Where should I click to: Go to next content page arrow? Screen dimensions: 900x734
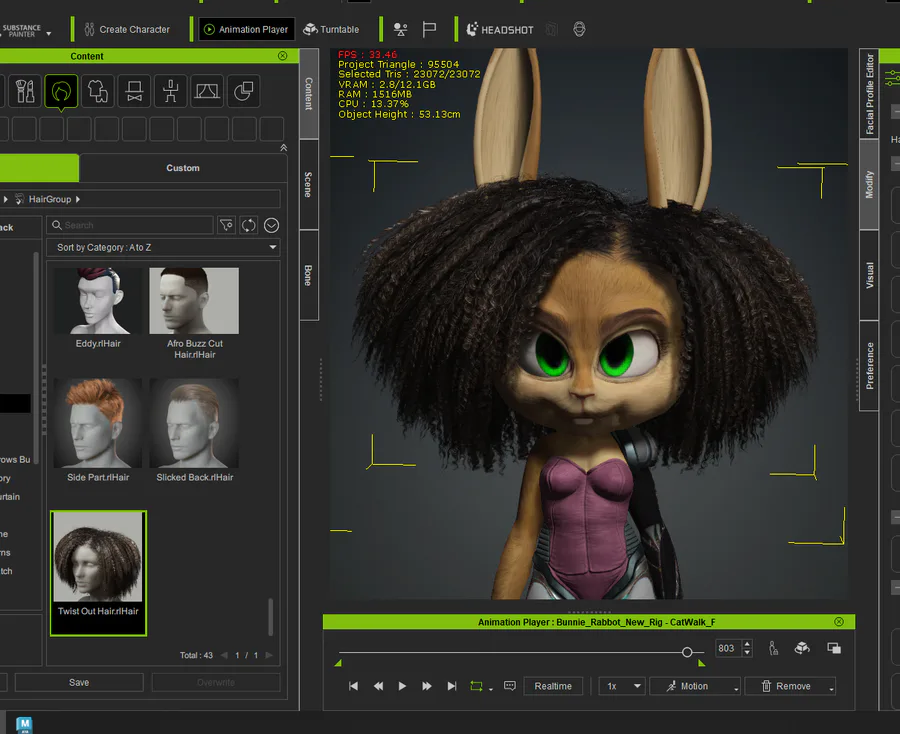(269, 655)
